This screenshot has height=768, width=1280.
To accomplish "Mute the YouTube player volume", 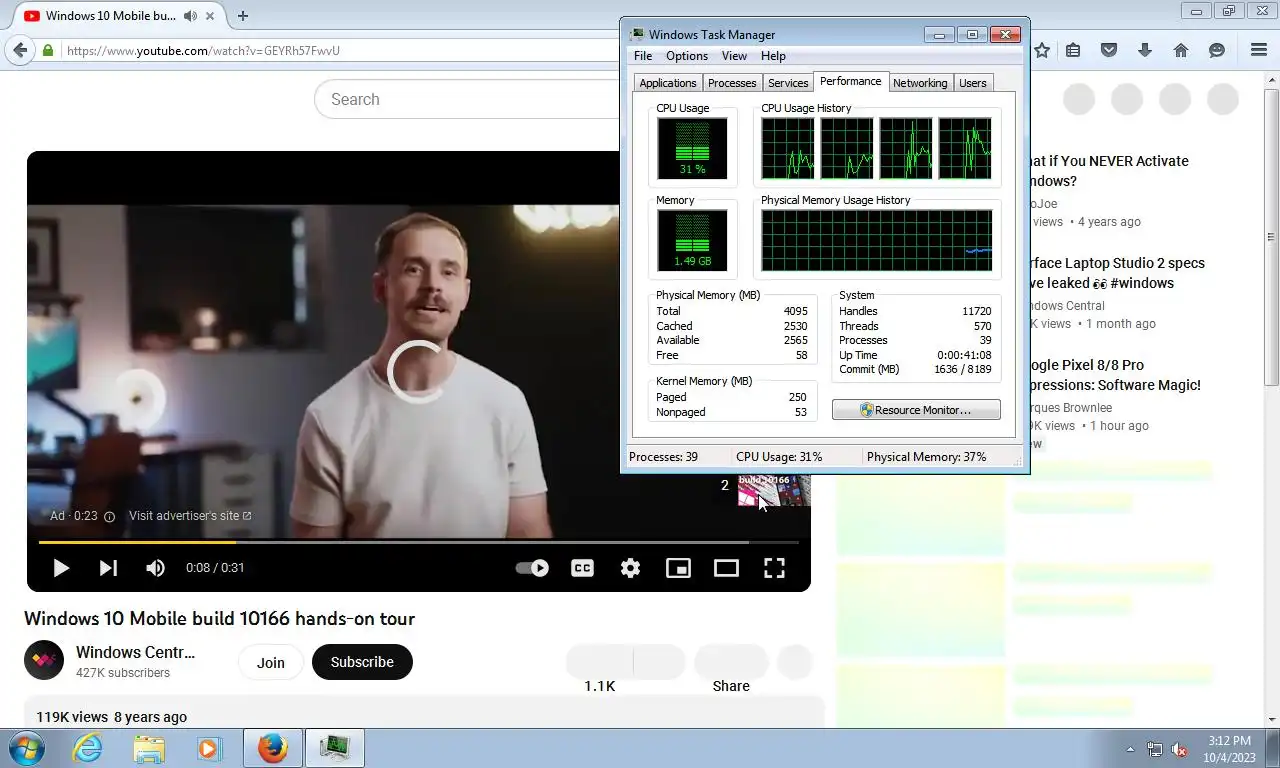I will (155, 568).
